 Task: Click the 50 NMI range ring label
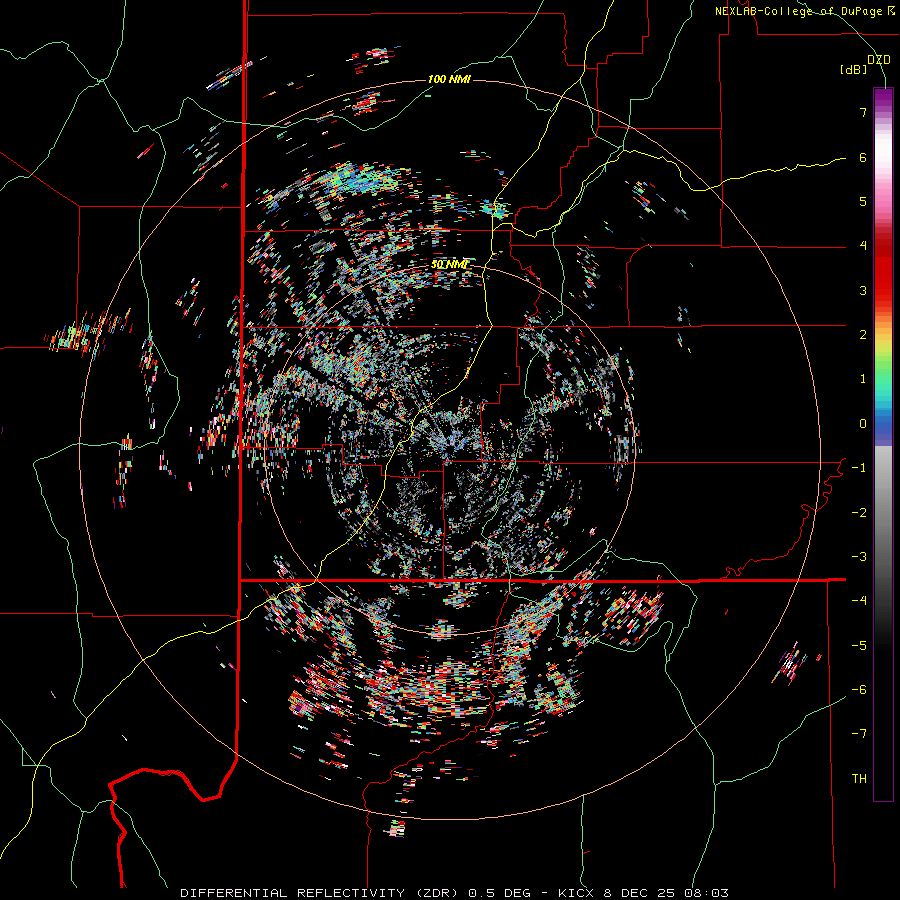pos(449,265)
